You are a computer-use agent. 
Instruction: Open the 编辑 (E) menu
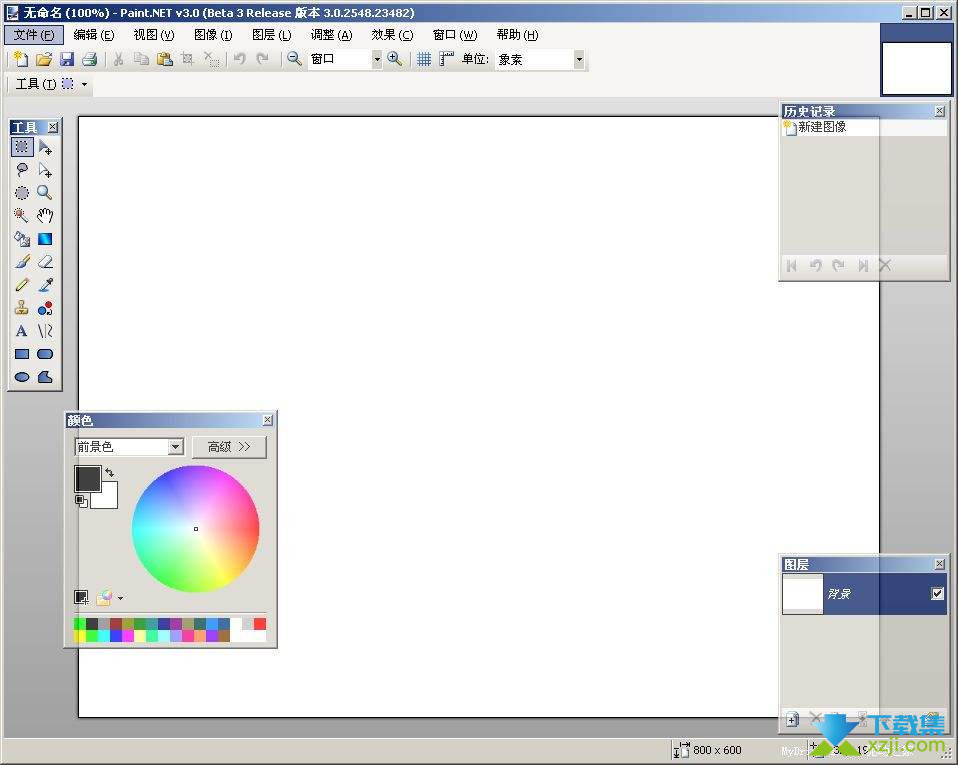pos(93,35)
